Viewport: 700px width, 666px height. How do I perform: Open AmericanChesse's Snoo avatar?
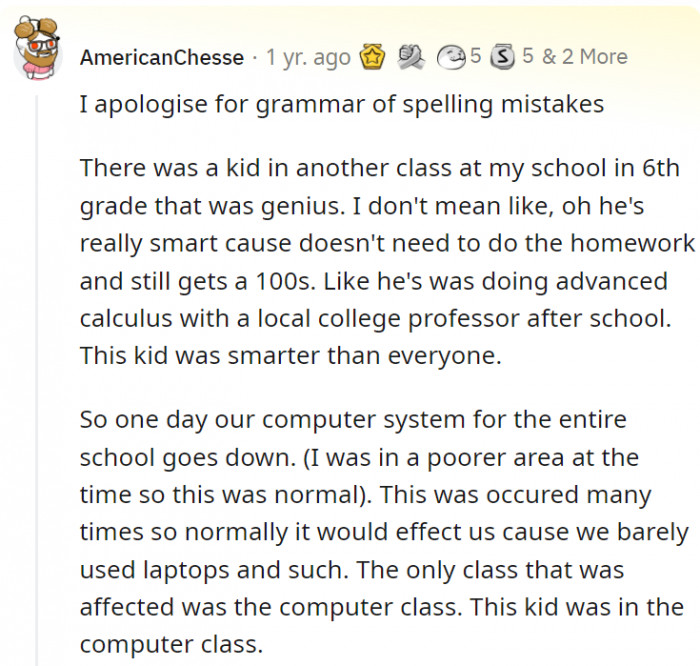[x=38, y=48]
